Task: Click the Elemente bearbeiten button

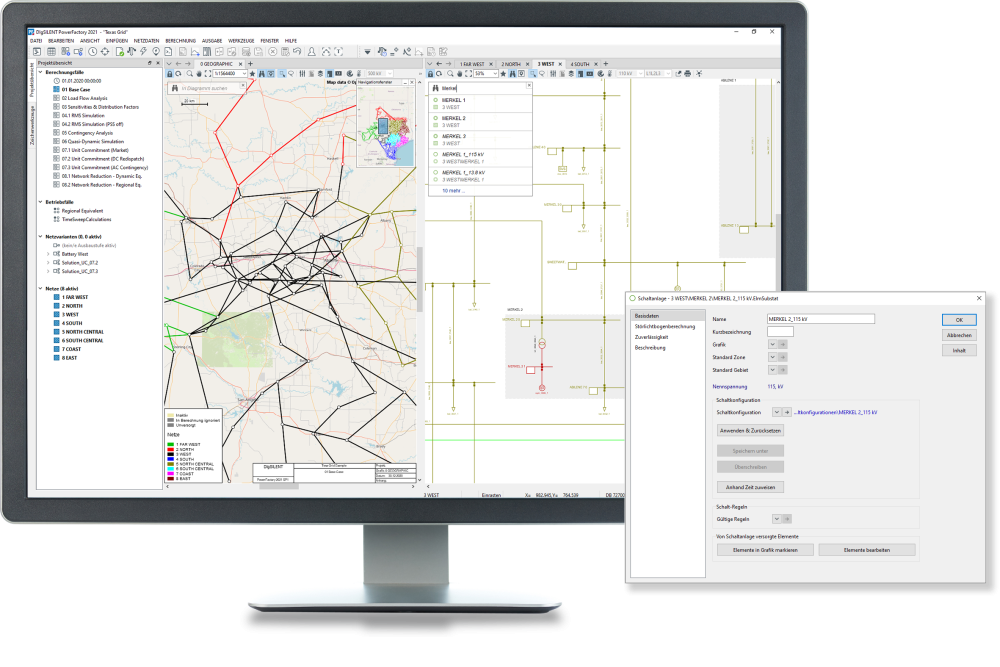Action: point(867,550)
